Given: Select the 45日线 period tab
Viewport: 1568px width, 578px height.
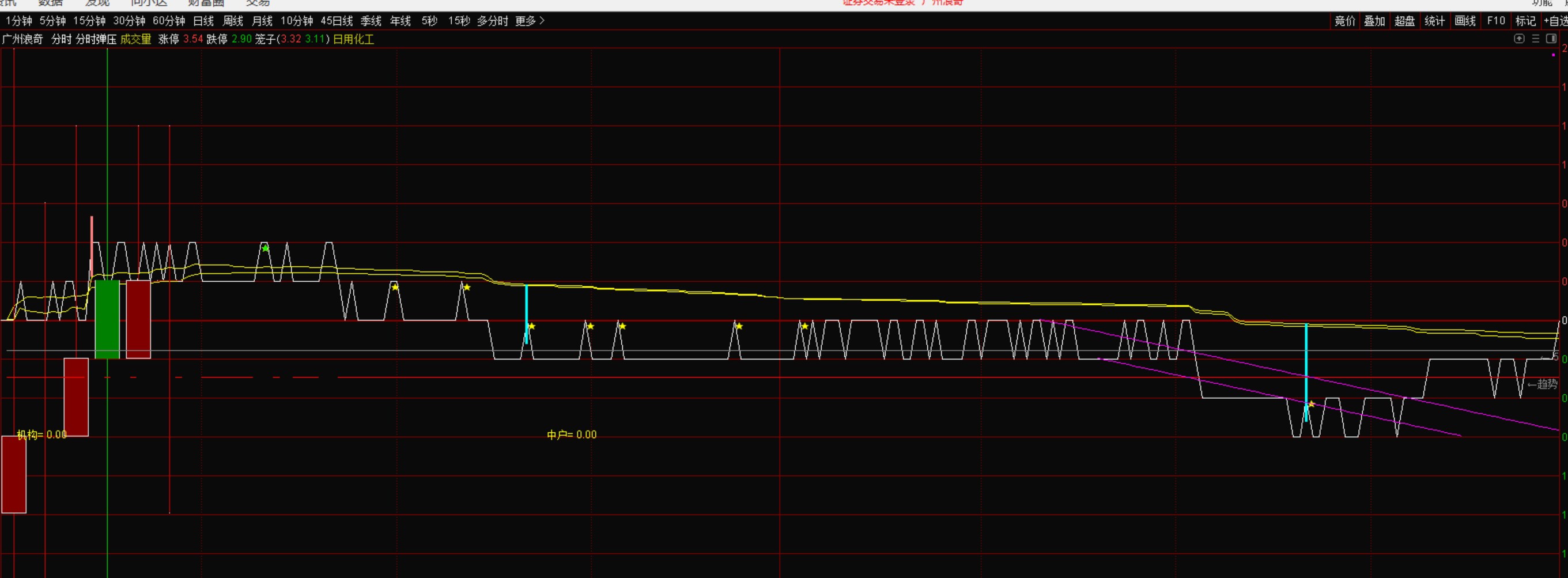Looking at the screenshot, I should [x=337, y=21].
